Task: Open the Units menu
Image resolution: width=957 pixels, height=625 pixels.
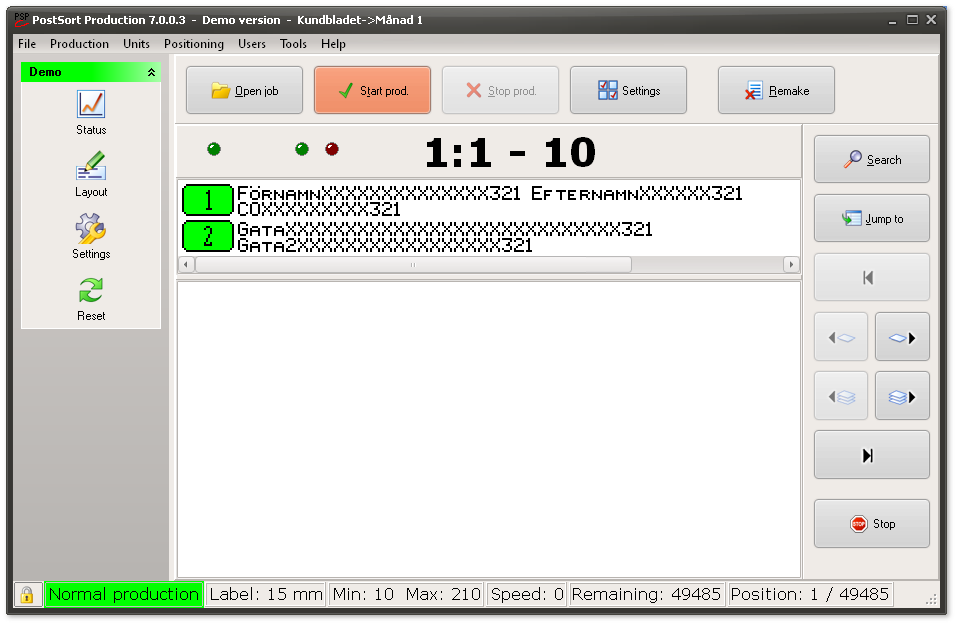Action: tap(136, 44)
